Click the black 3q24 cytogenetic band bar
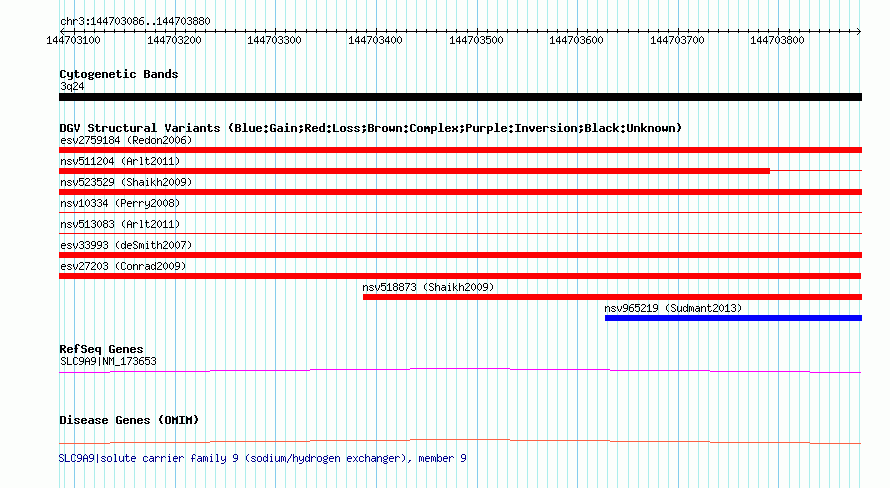The image size is (890, 488). [x=460, y=97]
